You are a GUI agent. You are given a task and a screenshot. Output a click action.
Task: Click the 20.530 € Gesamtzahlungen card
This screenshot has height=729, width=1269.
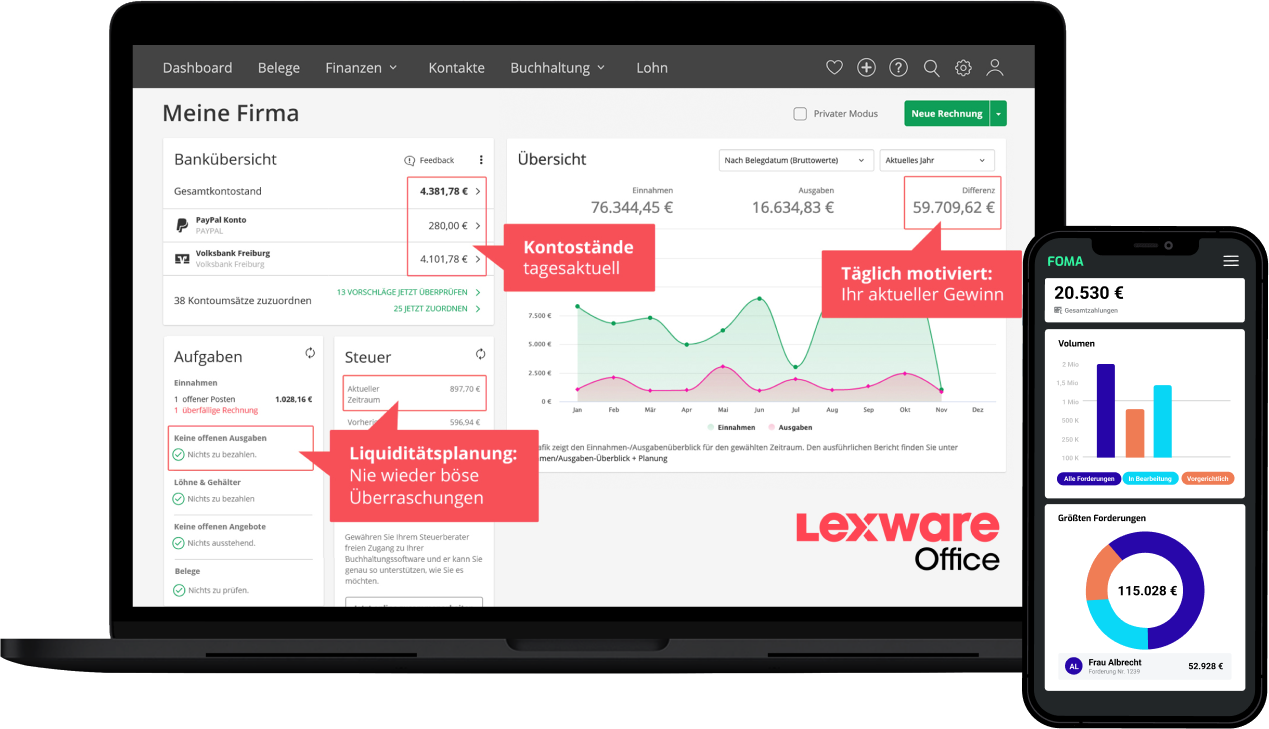click(1145, 300)
